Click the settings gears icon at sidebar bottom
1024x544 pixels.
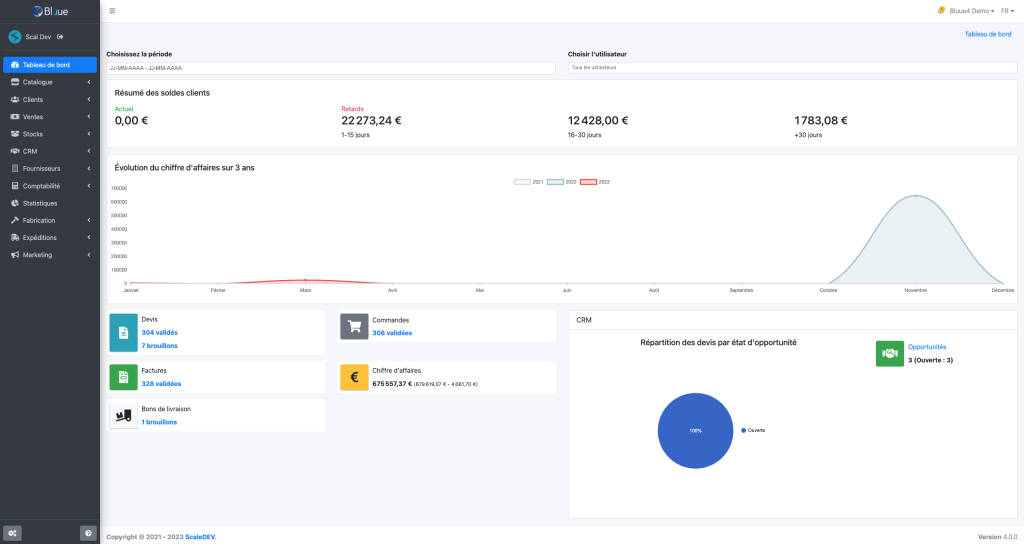pos(12,533)
